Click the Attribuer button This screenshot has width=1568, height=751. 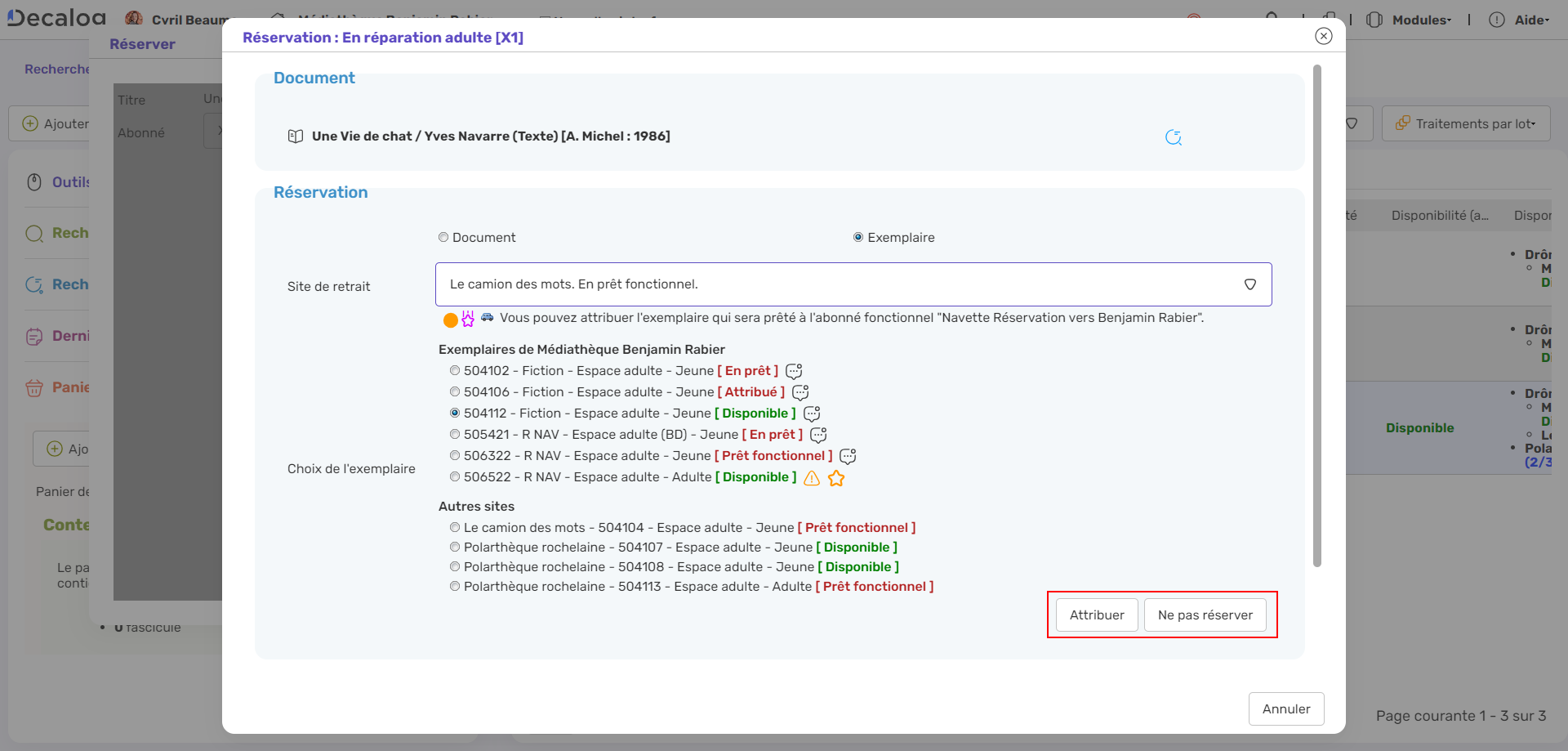(x=1096, y=615)
